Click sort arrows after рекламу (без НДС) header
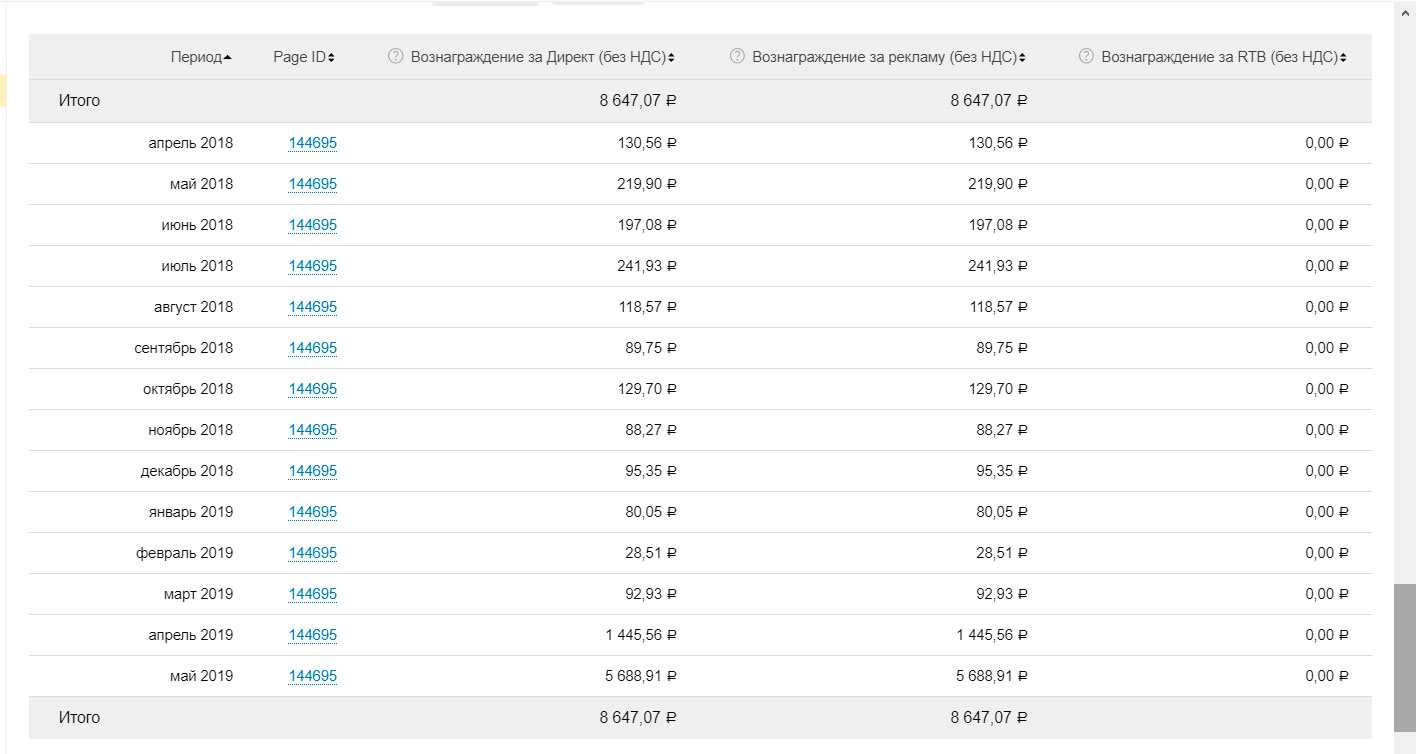1416x754 pixels. (x=1022, y=58)
